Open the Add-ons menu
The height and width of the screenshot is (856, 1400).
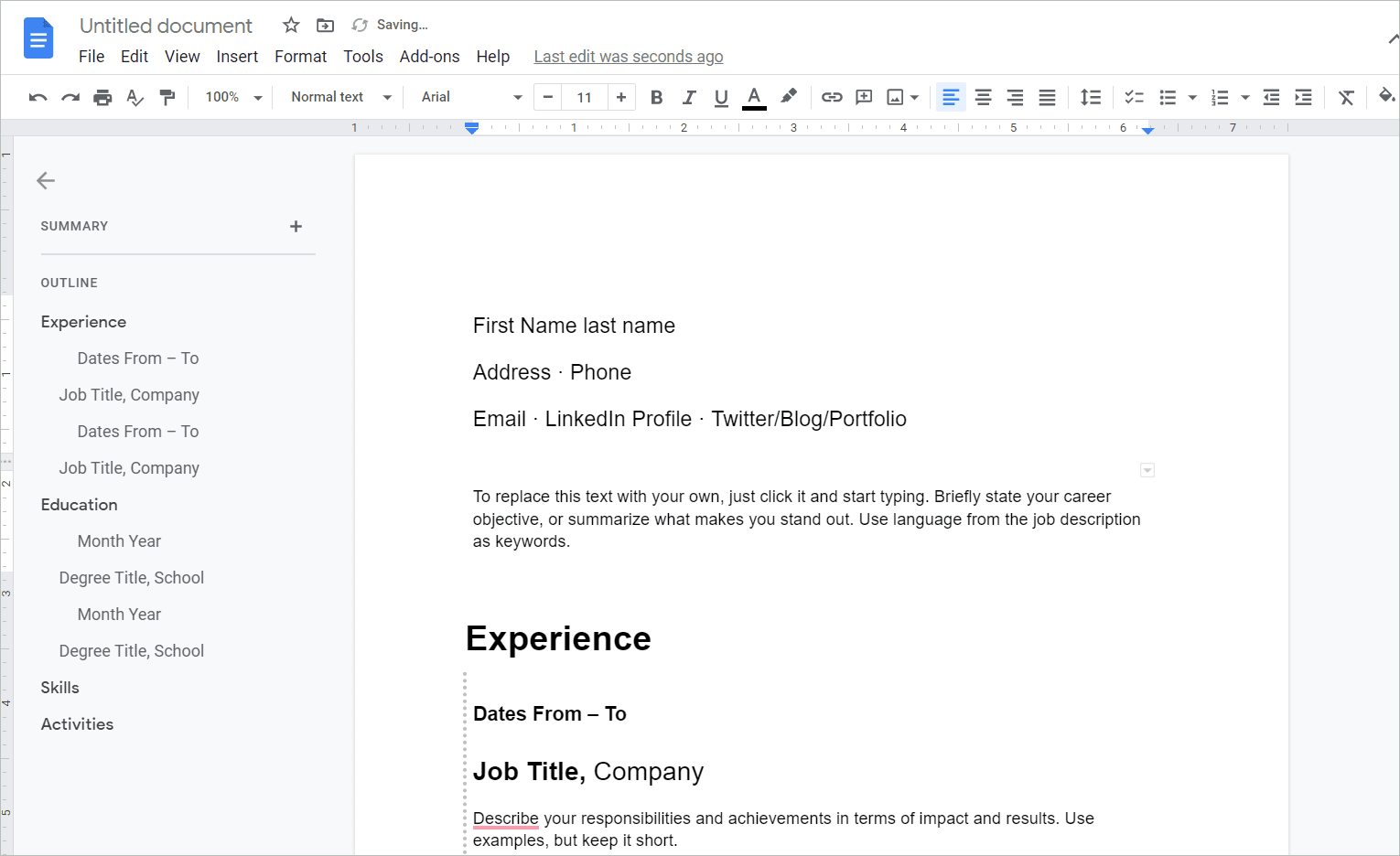[x=429, y=56]
